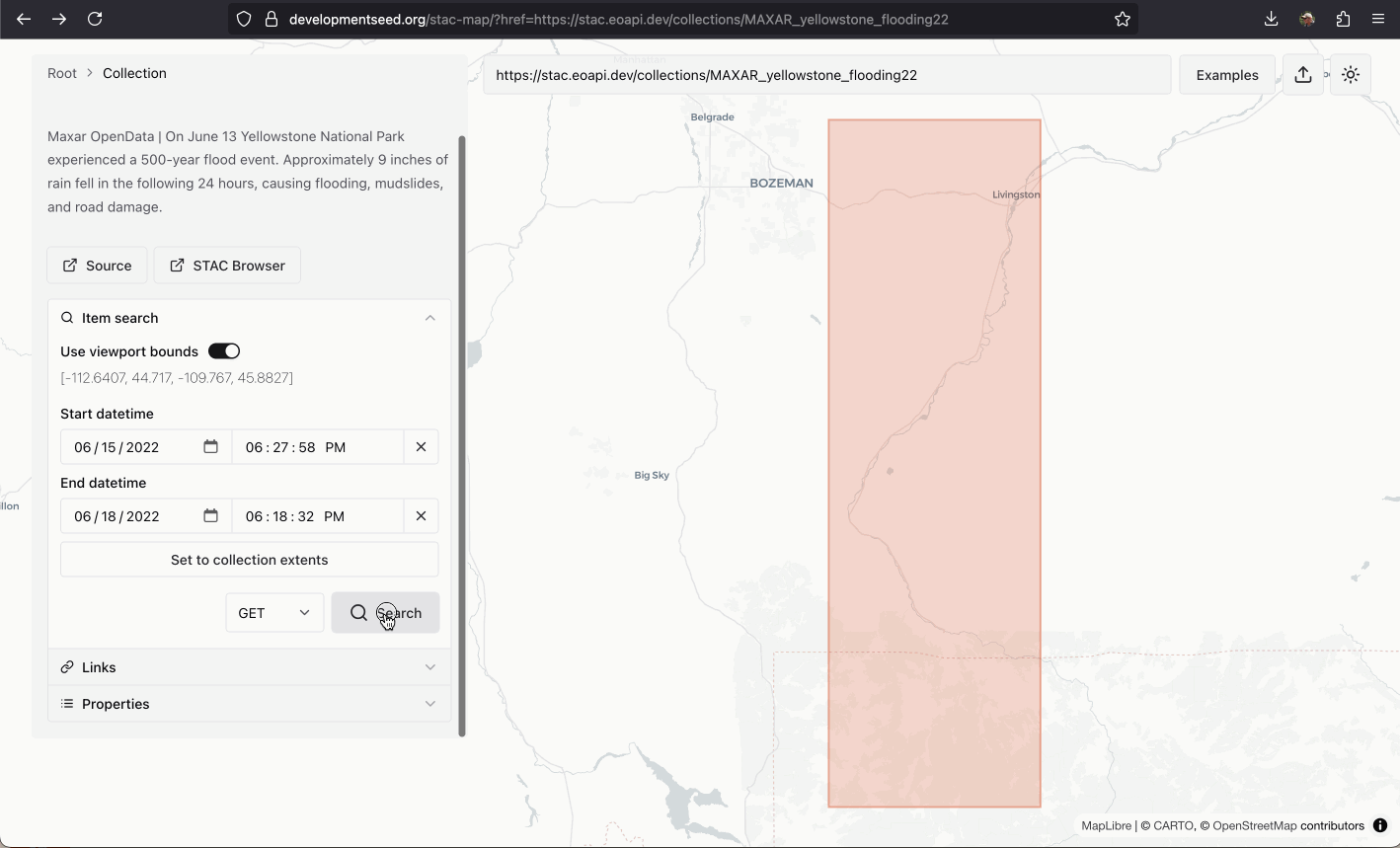Expand the Properties section
The image size is (1400, 848).
tap(249, 704)
